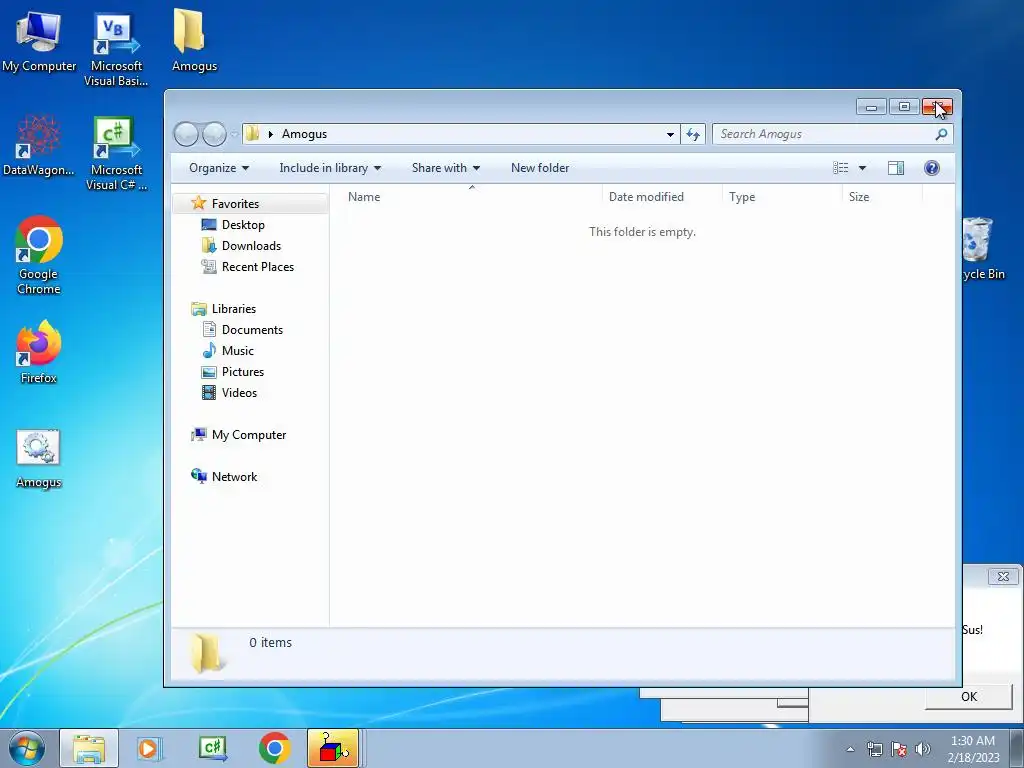Show hidden tray icons arrow
The width and height of the screenshot is (1024, 768).
click(x=850, y=749)
